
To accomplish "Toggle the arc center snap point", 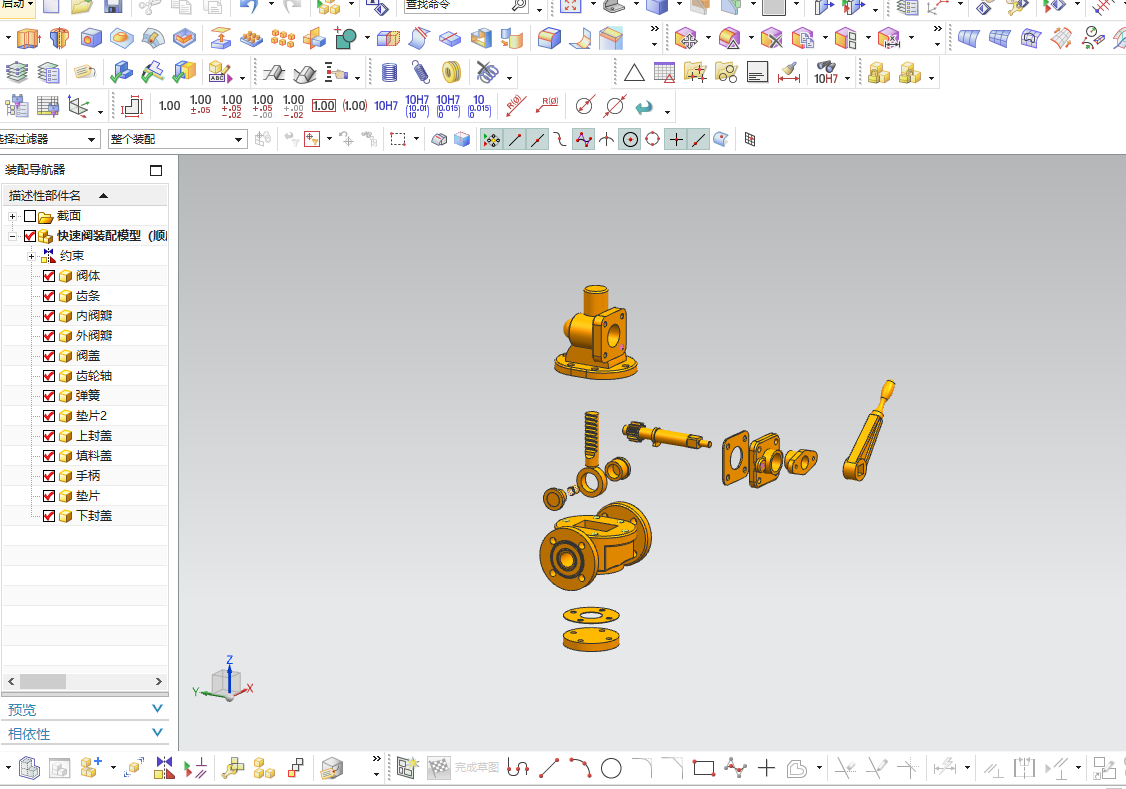I will (x=630, y=140).
